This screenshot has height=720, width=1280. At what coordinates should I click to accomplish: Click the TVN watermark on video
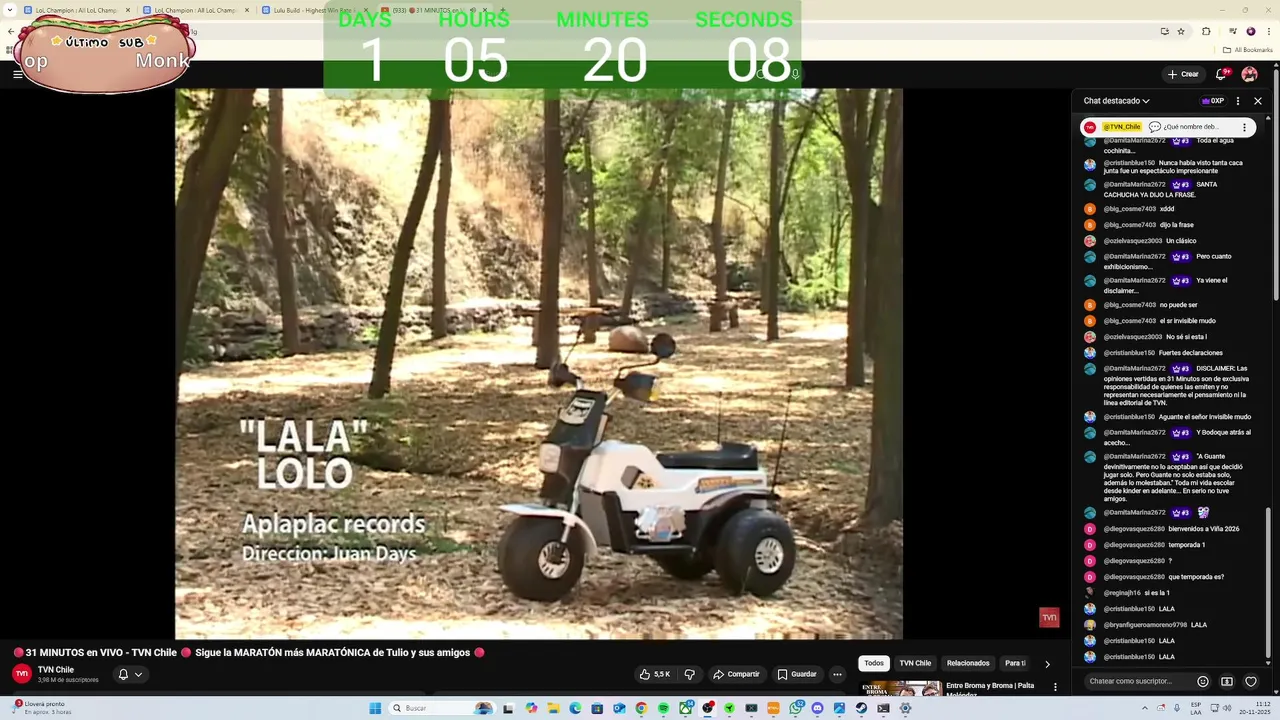point(1049,617)
